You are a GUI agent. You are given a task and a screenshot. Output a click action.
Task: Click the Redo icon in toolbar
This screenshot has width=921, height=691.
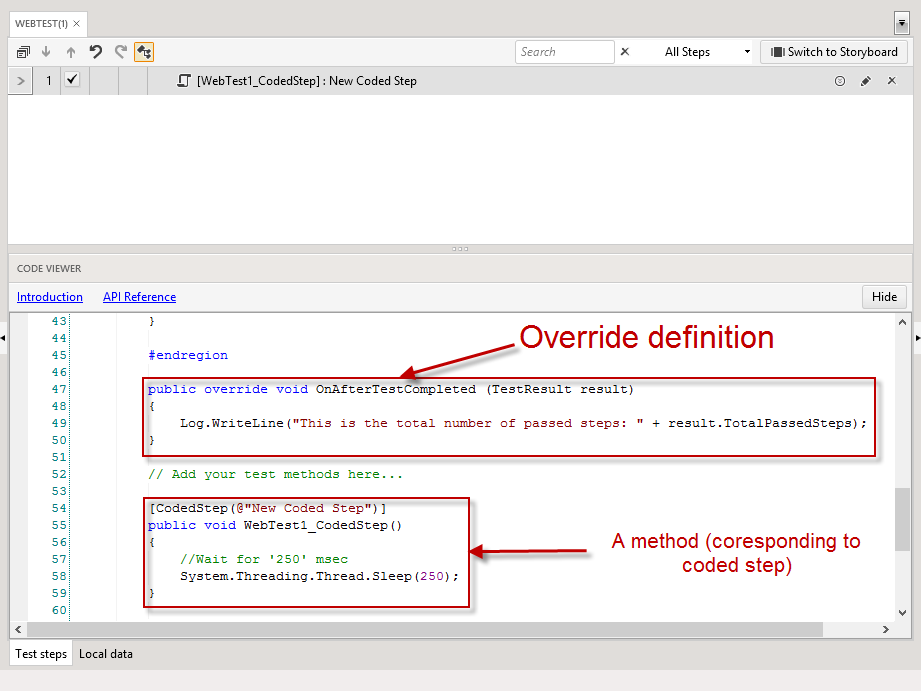pos(120,52)
